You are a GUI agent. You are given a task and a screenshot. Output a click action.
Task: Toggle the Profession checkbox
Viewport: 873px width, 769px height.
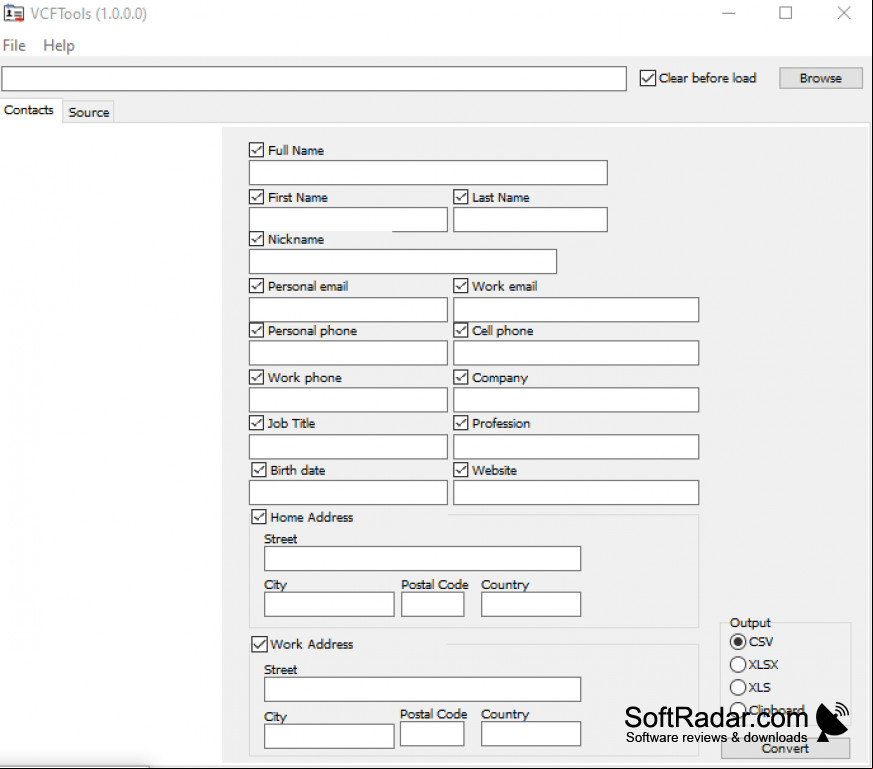[x=460, y=423]
